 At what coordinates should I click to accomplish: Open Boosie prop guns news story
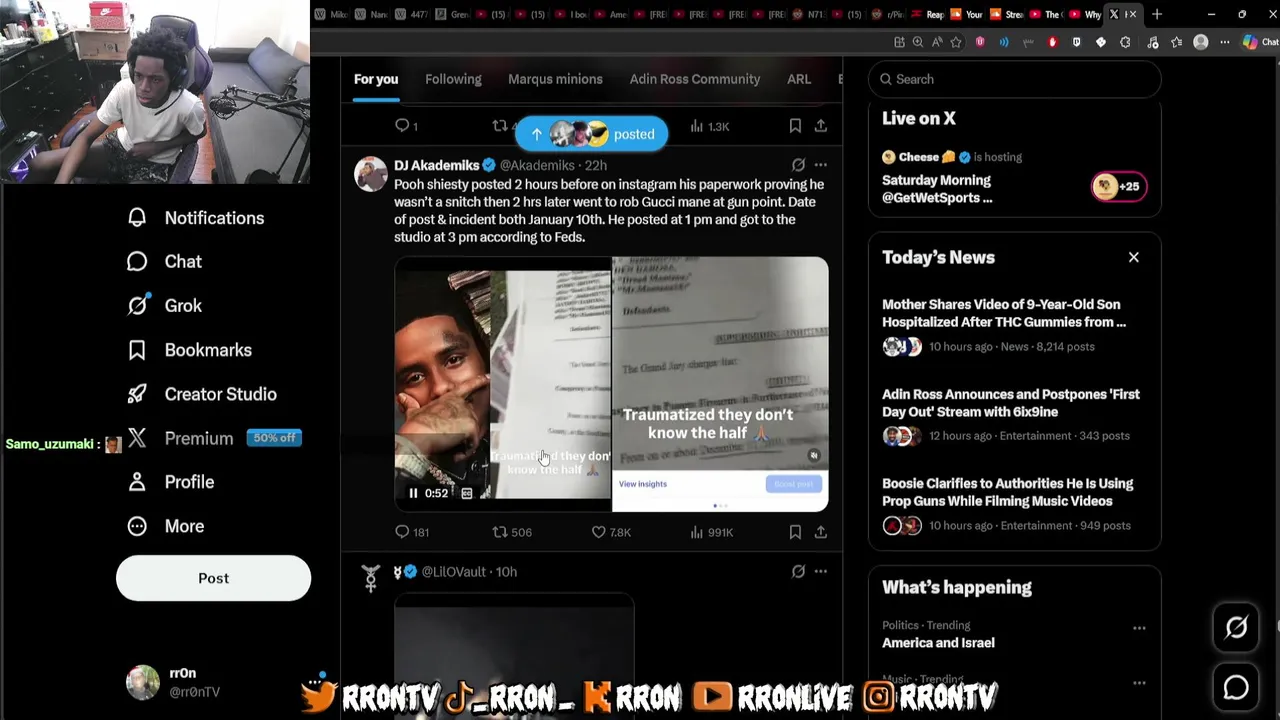click(1015, 504)
